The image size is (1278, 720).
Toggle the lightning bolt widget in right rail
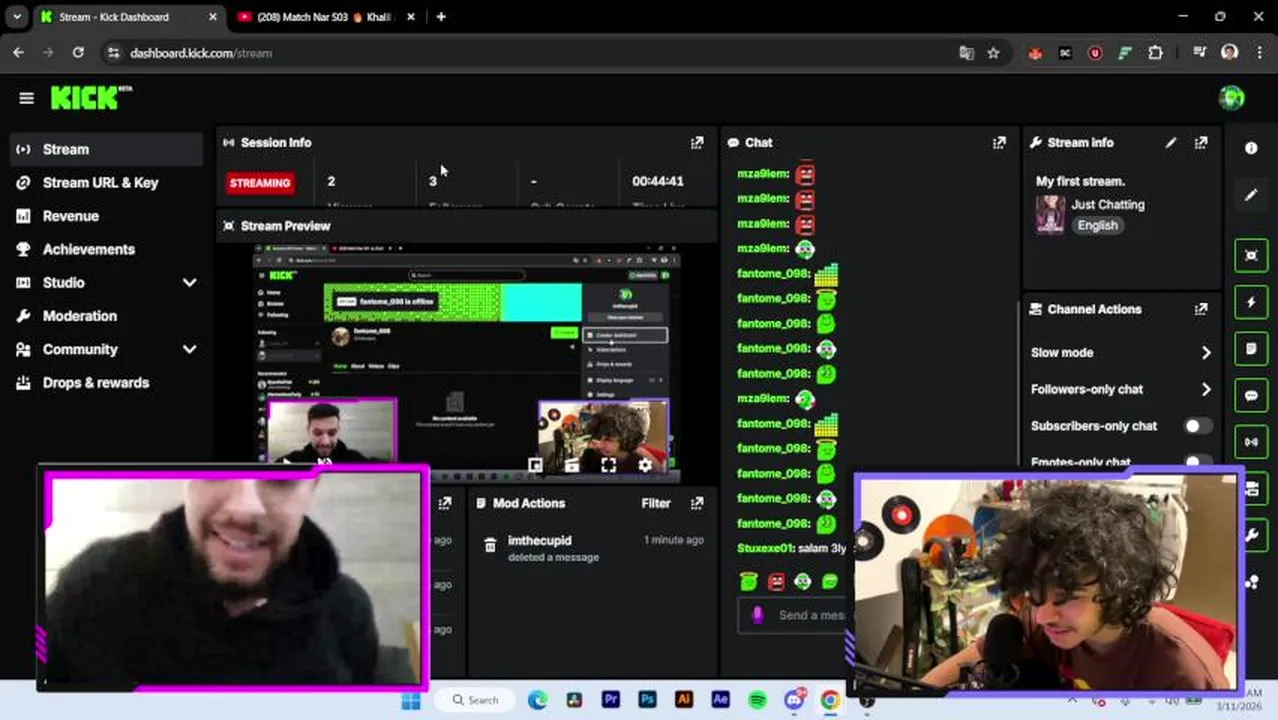tap(1251, 302)
